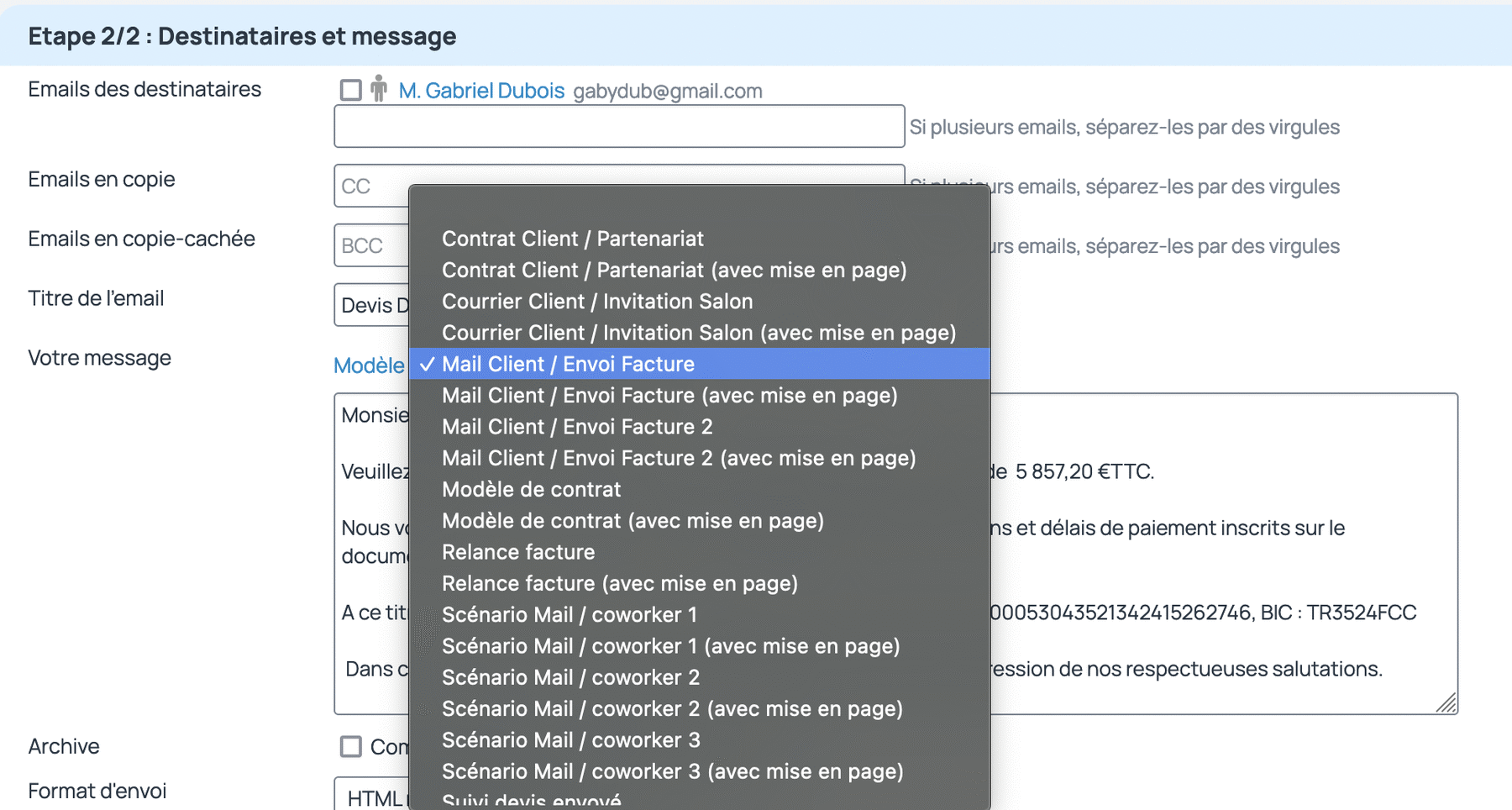Image resolution: width=1512 pixels, height=810 pixels.
Task: Click the Modèle link
Action: pyautogui.click(x=369, y=366)
